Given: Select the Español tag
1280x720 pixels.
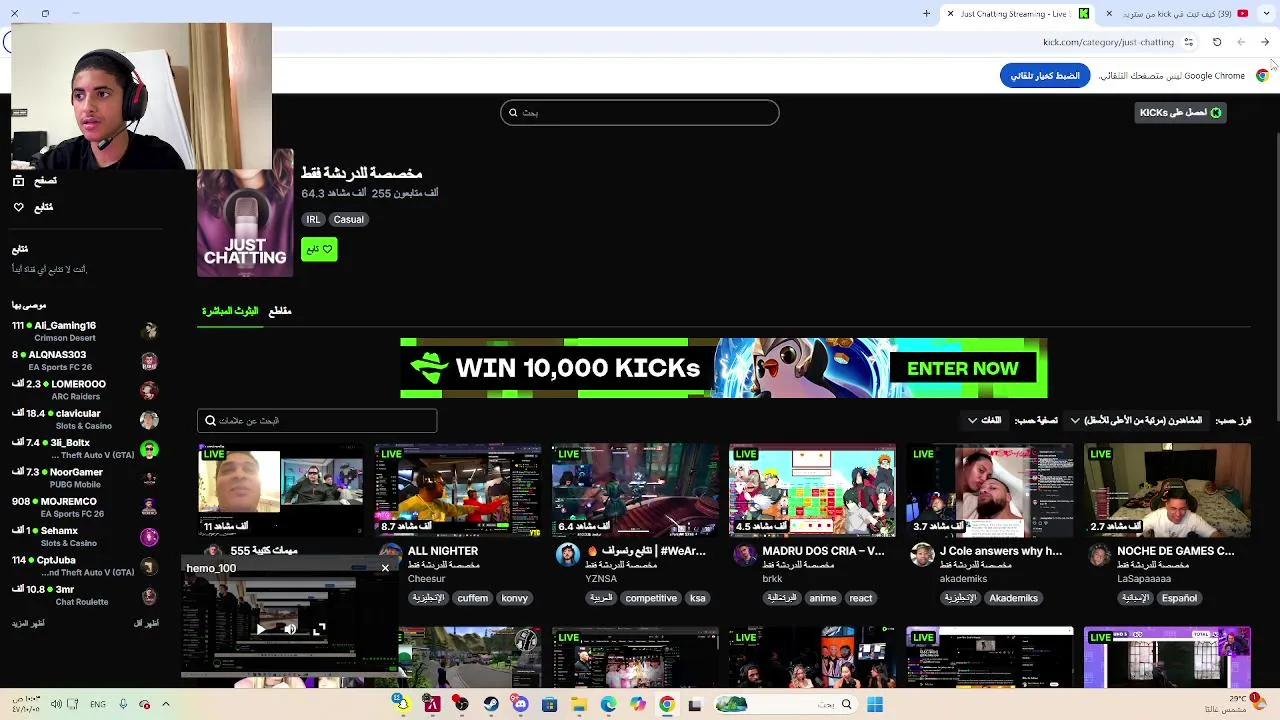Looking at the screenshot, I should point(1179,598).
